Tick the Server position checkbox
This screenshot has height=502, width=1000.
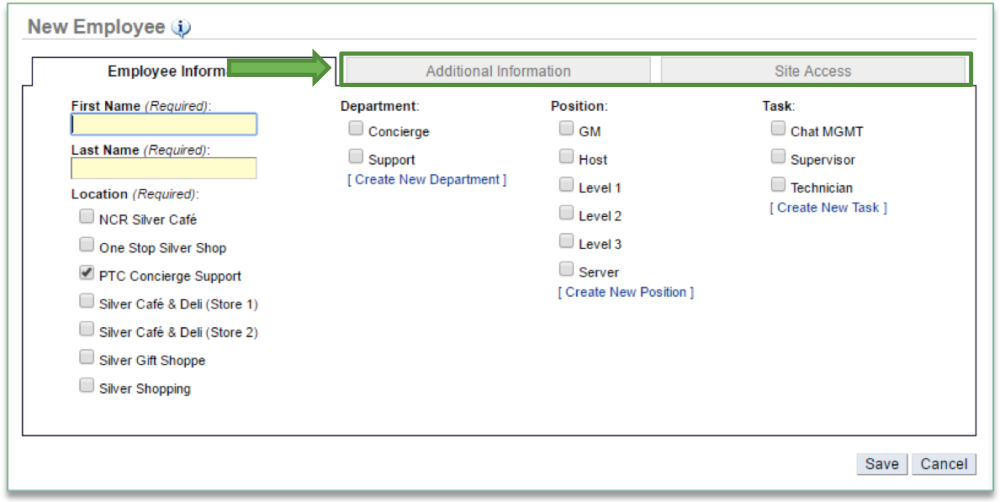pyautogui.click(x=567, y=270)
